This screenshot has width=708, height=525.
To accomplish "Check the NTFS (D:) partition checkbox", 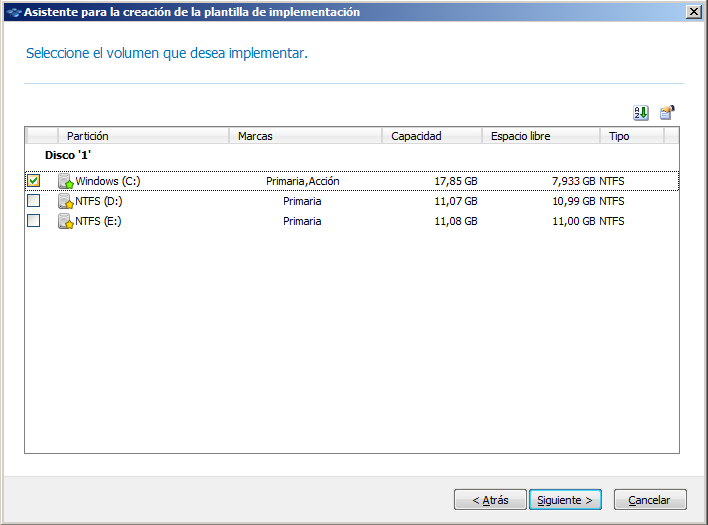I will coord(33,200).
